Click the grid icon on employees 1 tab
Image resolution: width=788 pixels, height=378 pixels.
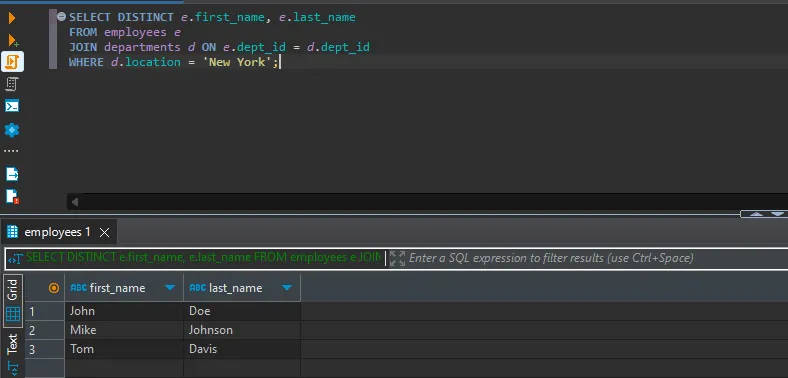[13, 232]
